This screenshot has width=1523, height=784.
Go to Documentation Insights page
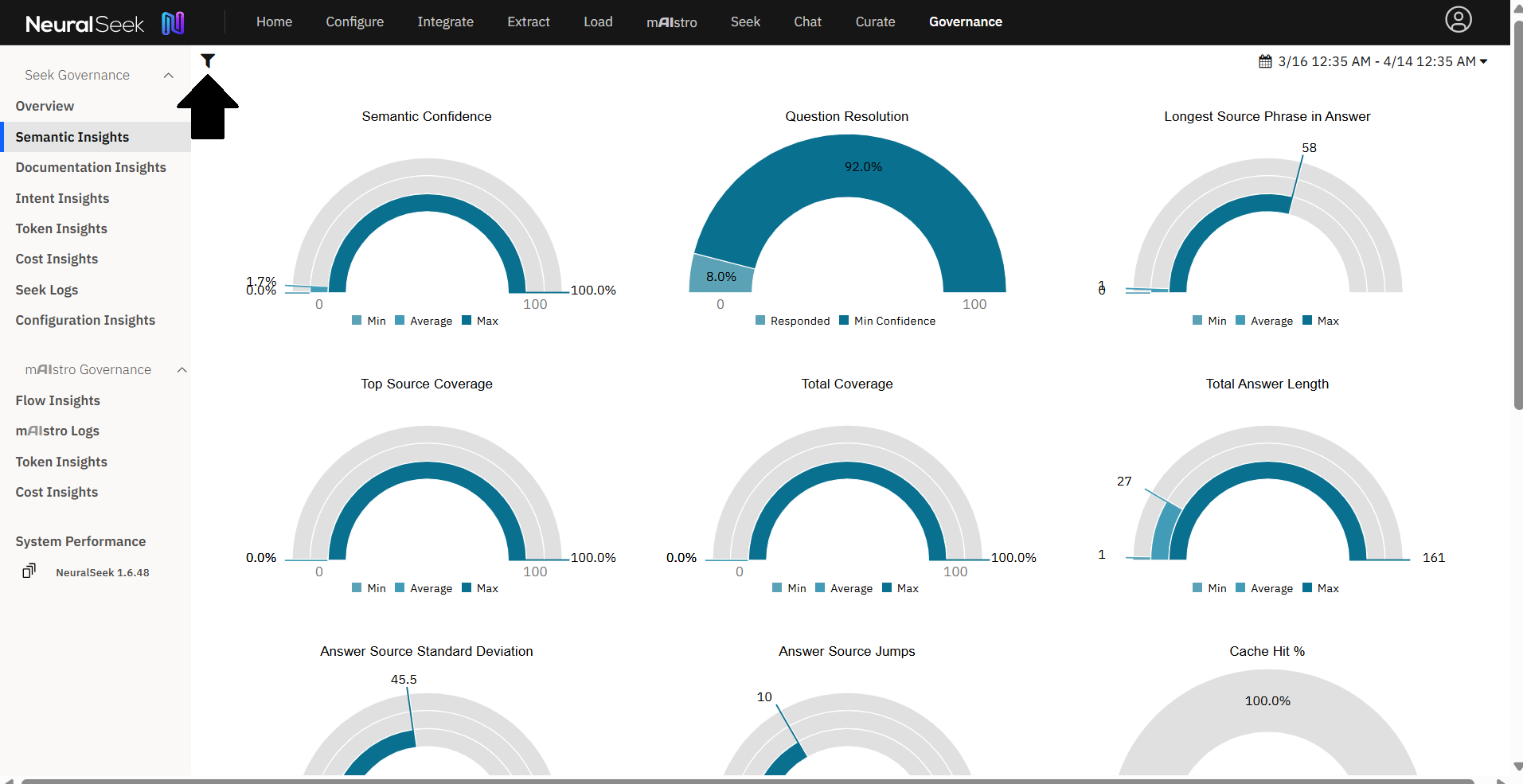[x=91, y=167]
